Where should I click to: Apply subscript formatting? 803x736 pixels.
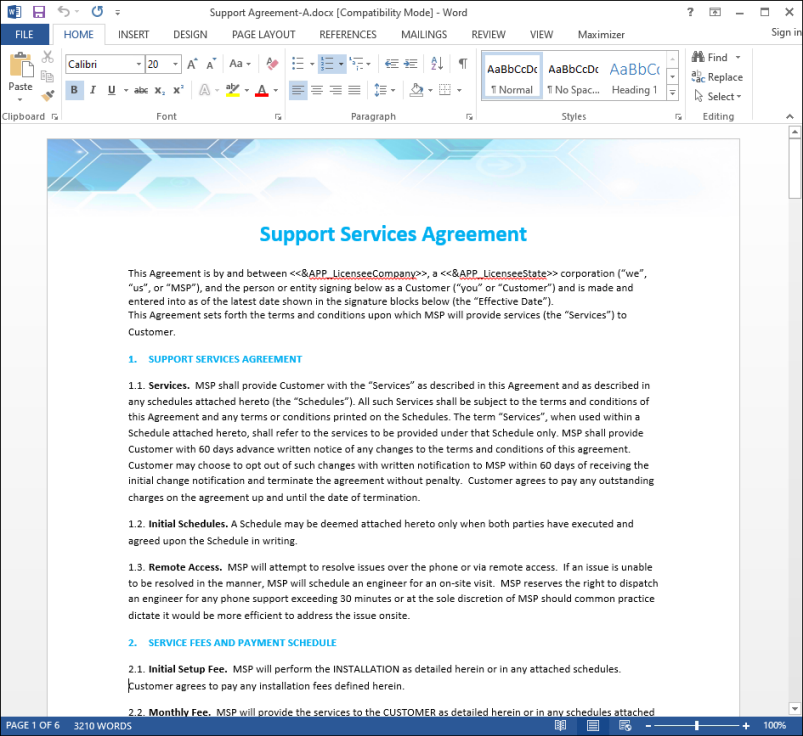(x=160, y=90)
